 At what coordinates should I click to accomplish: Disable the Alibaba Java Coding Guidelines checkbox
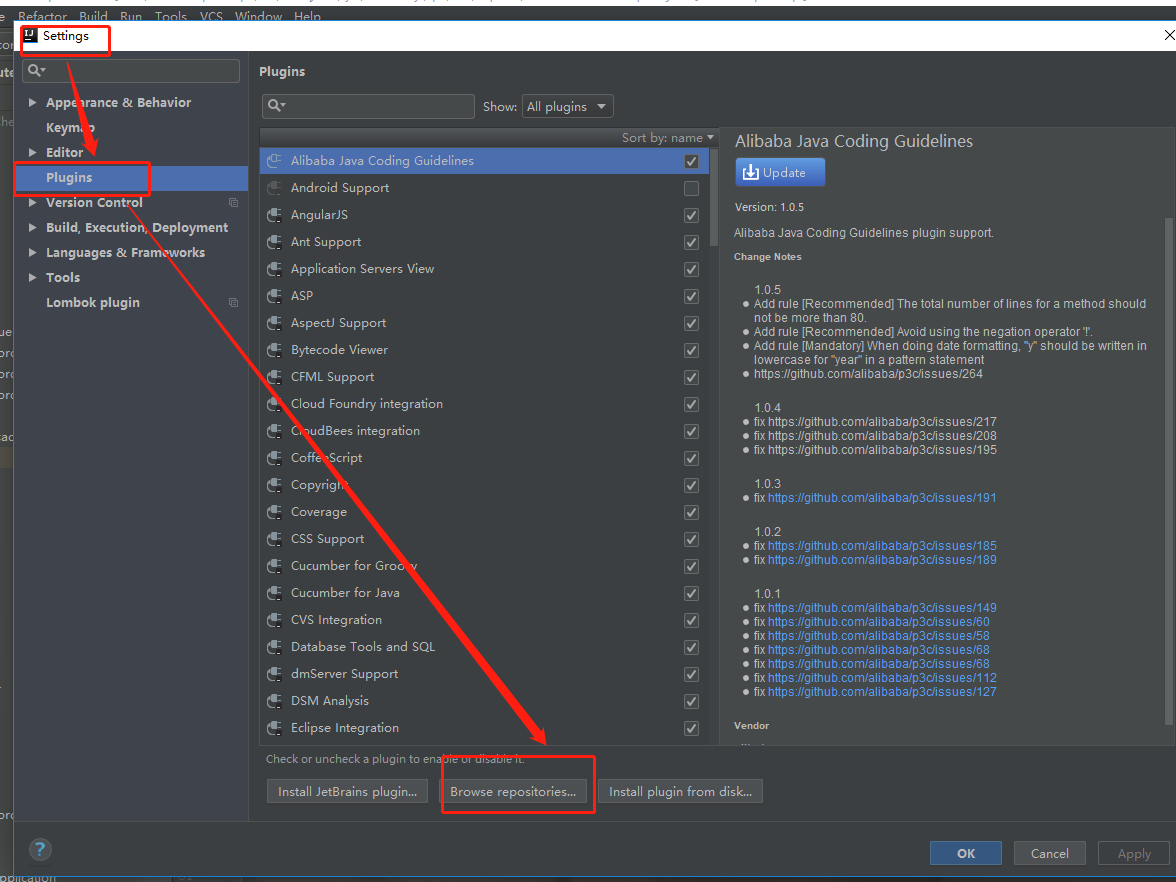point(692,161)
